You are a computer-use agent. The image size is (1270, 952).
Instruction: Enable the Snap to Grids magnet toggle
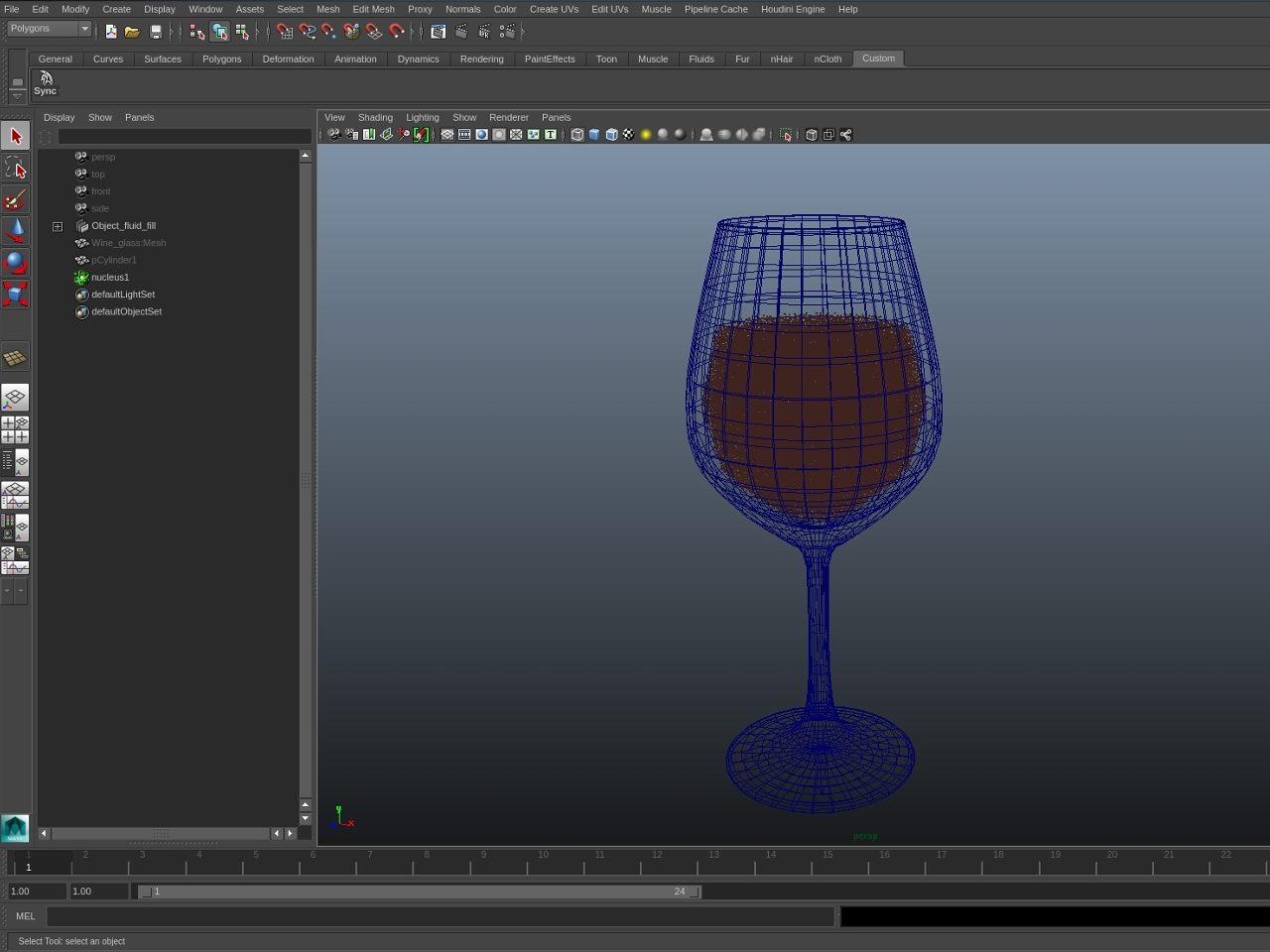pos(285,31)
